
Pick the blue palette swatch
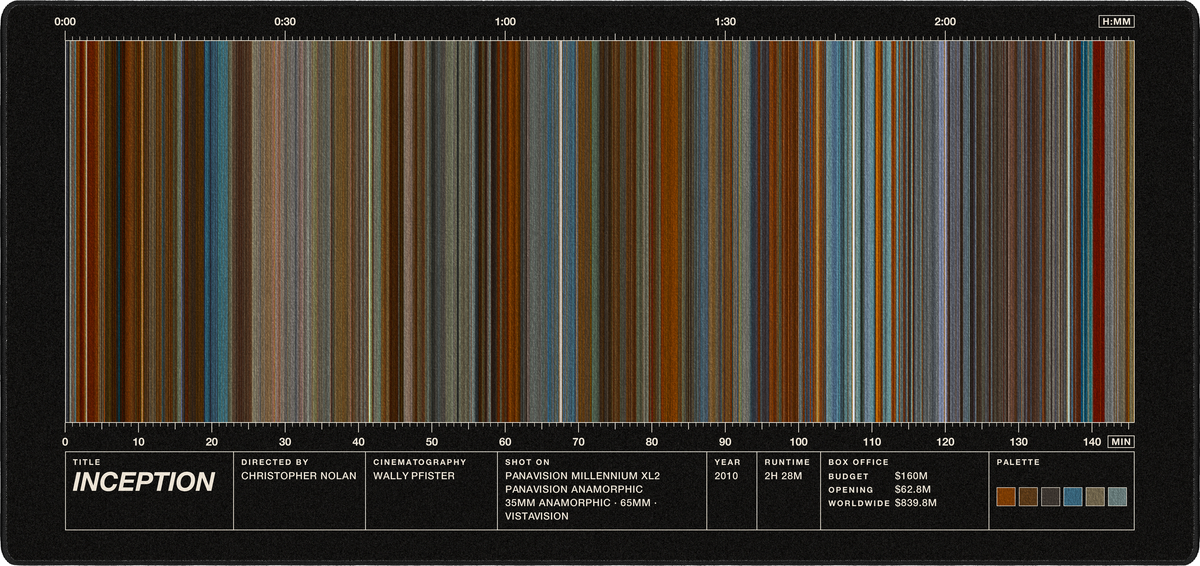pyautogui.click(x=1073, y=497)
